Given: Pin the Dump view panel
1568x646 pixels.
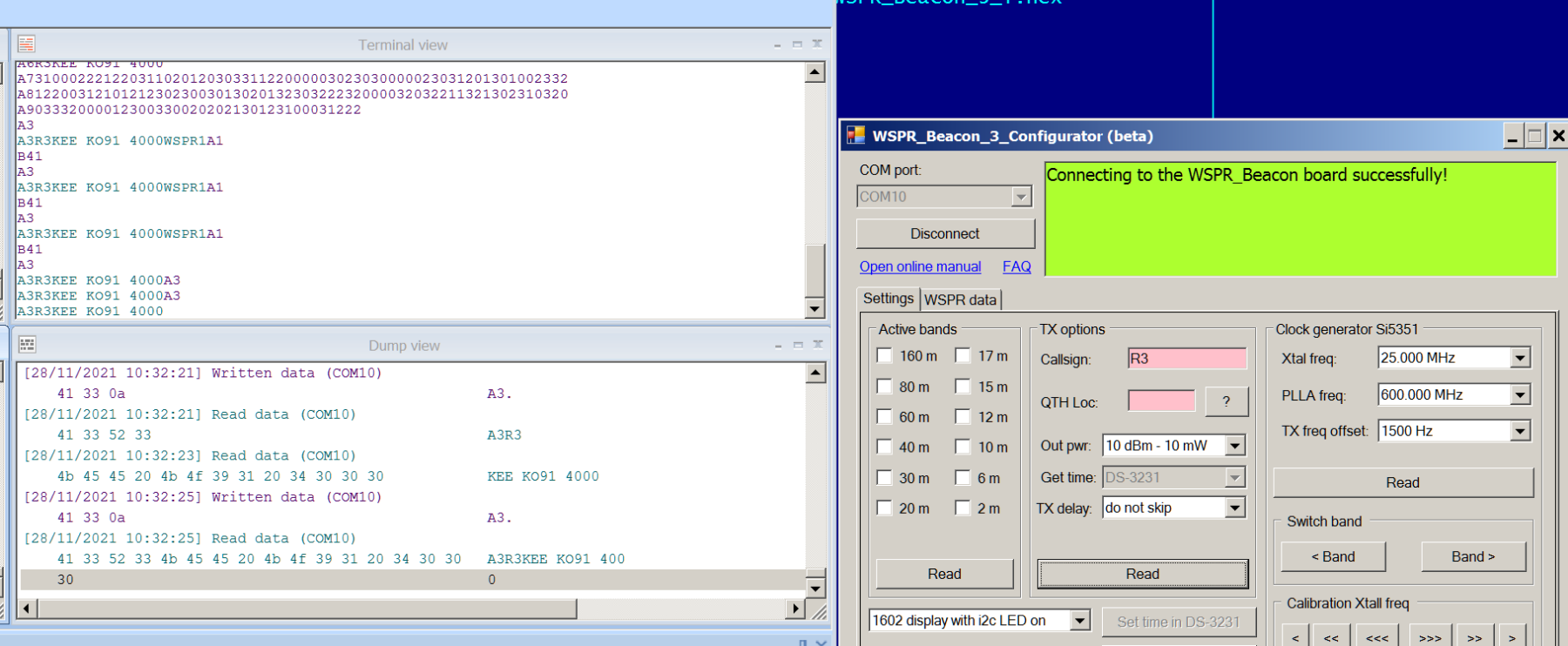Looking at the screenshot, I should pyautogui.click(x=777, y=346).
